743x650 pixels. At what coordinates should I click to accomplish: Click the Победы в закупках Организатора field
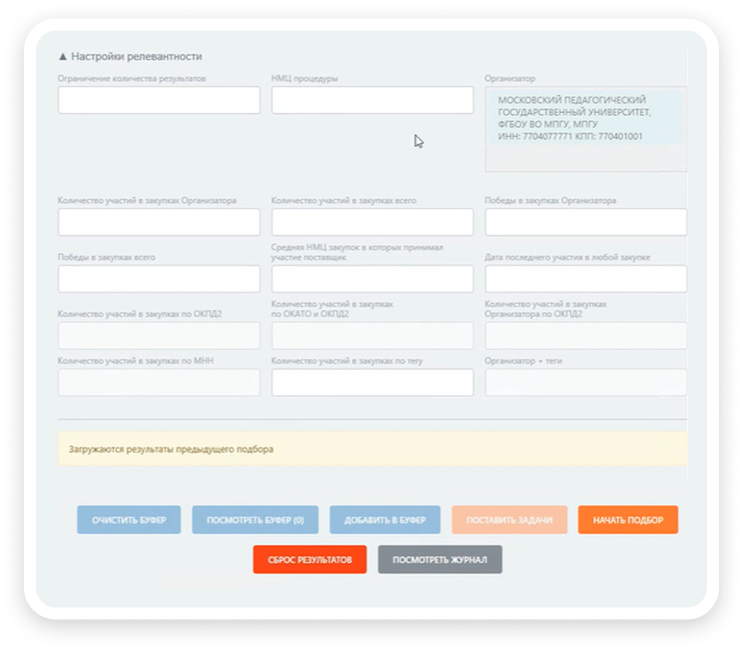click(x=585, y=222)
